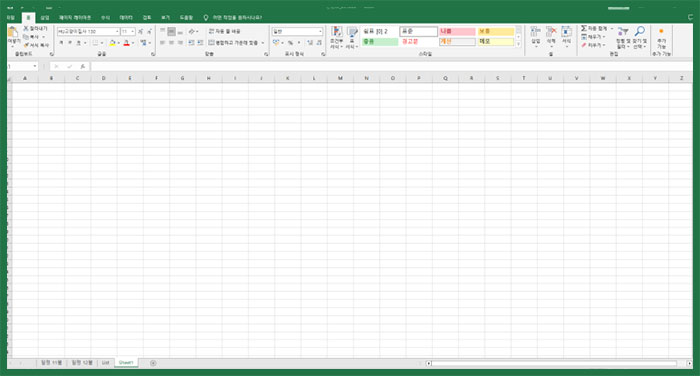This screenshot has width=700, height=376.
Task: Click the Clear button with eraser
Action: (593, 45)
